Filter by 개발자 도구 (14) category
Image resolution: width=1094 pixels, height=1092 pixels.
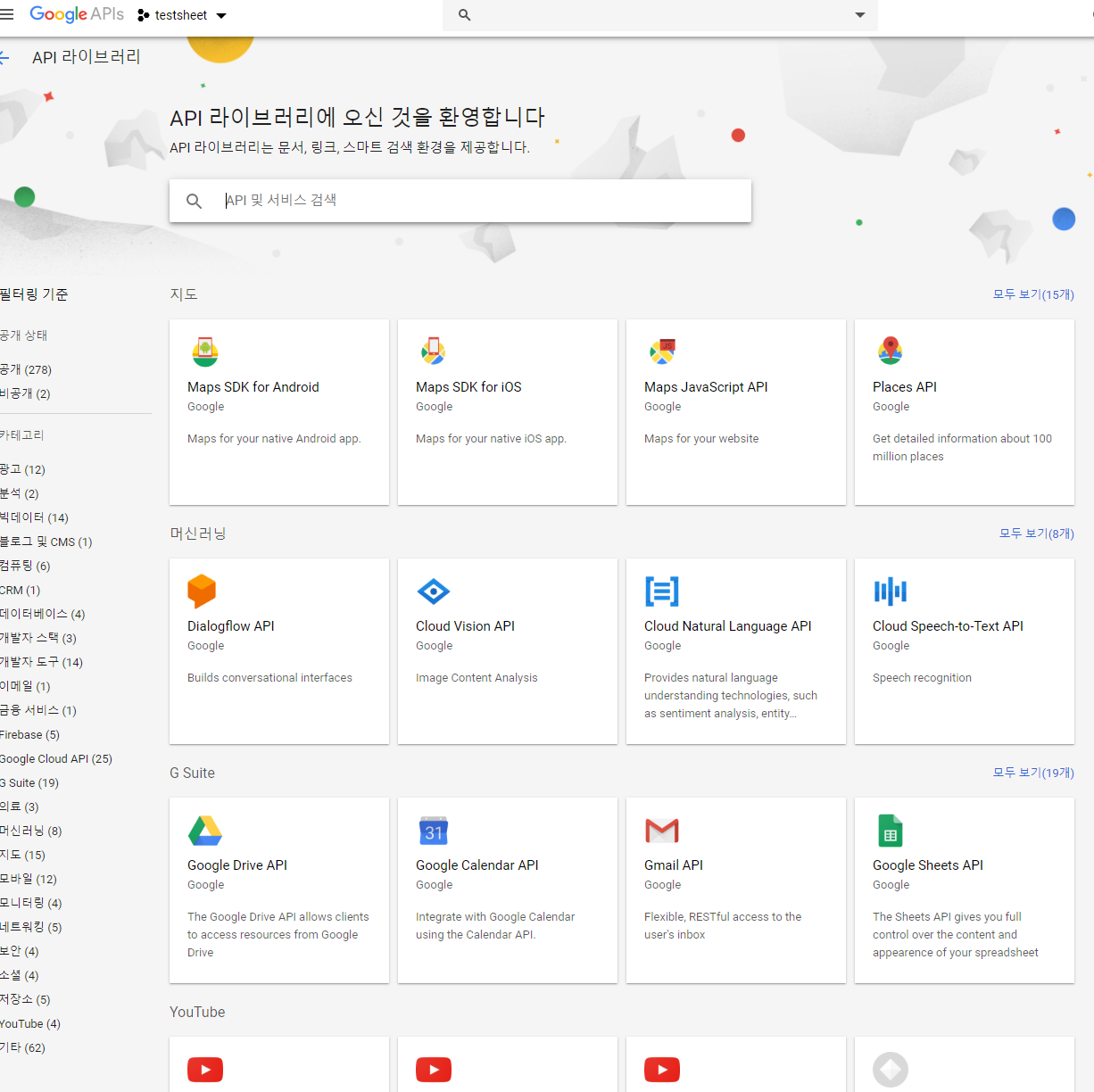[x=41, y=662]
